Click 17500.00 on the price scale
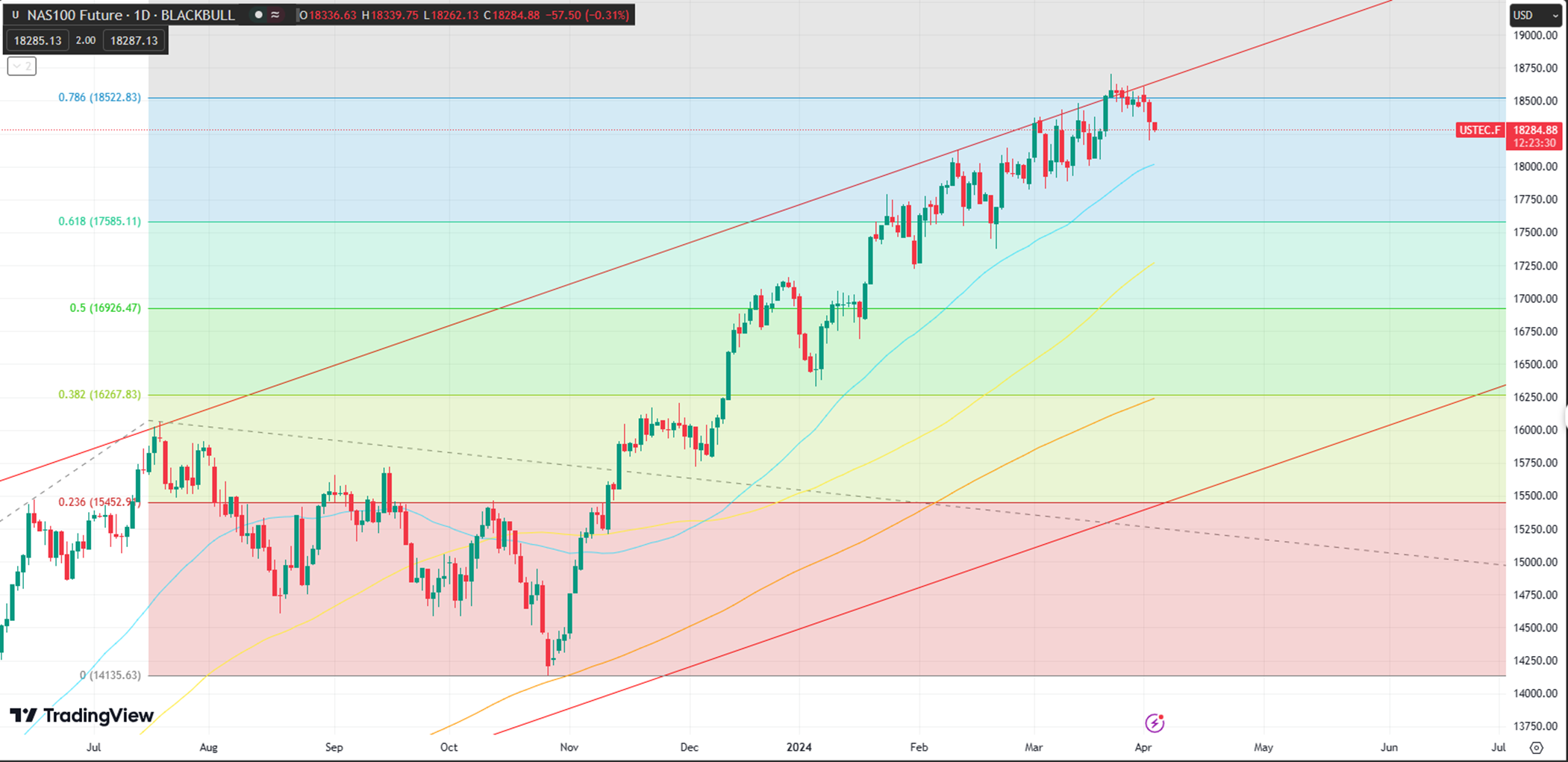Image resolution: width=1568 pixels, height=762 pixels. 1535,232
